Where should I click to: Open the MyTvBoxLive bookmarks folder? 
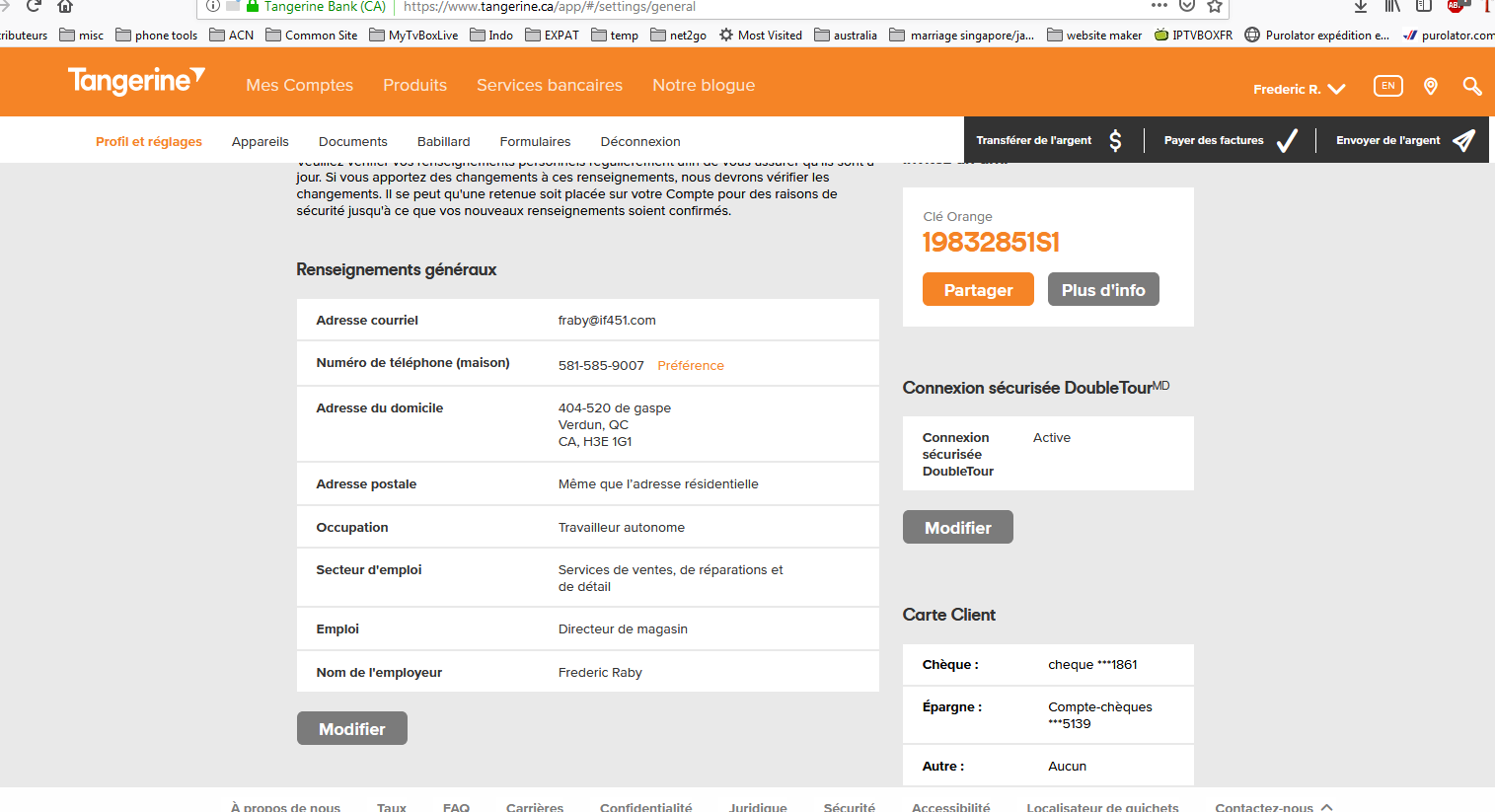coord(413,35)
